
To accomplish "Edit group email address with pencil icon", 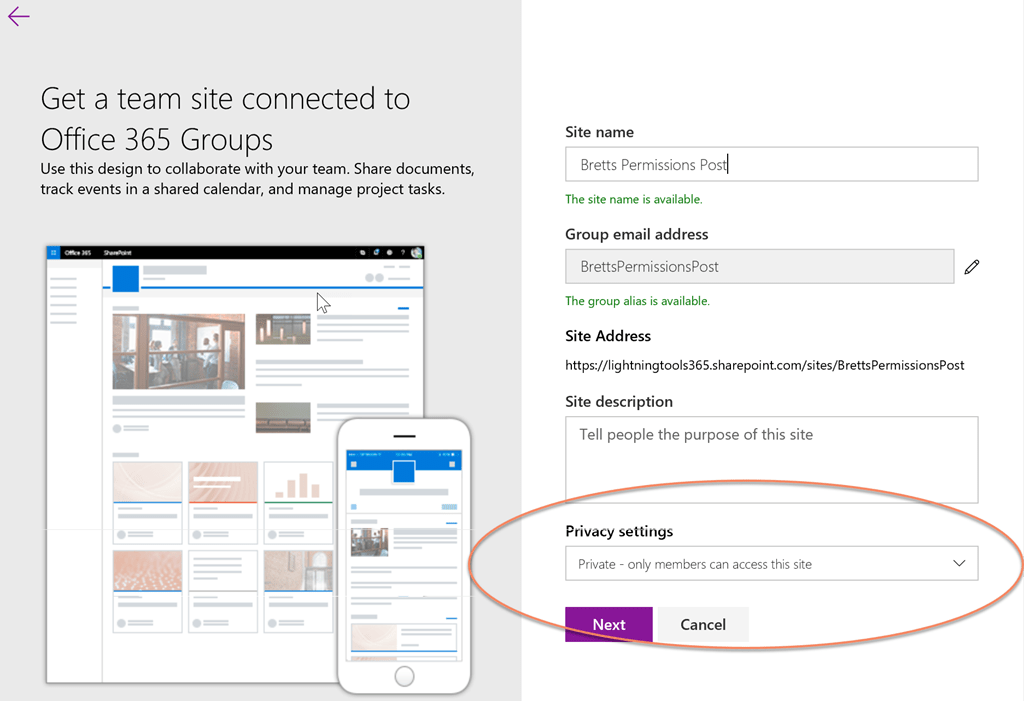I will click(x=972, y=267).
